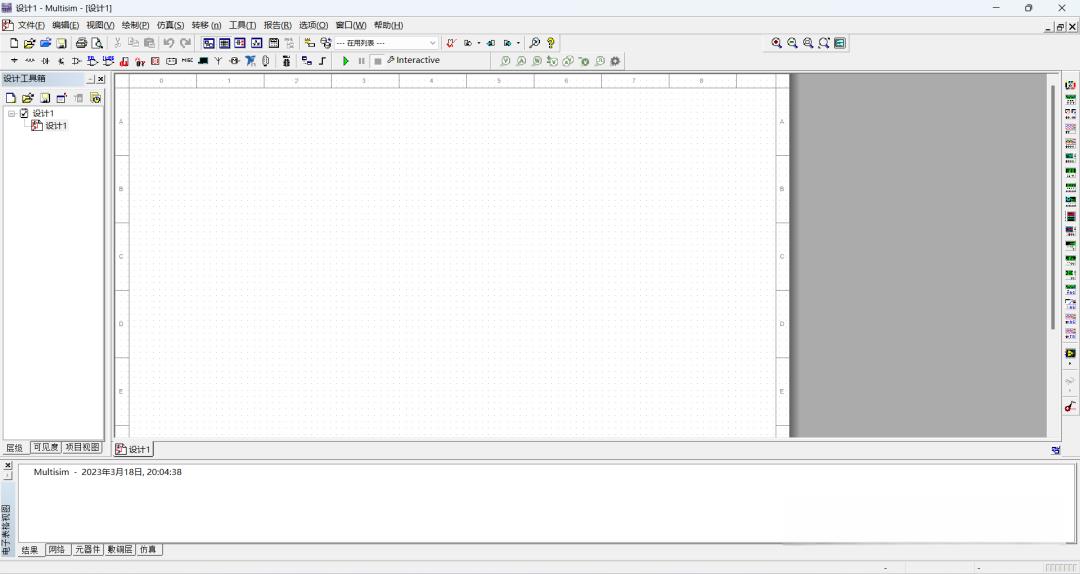
Task: Close the Design Toolbox panel
Action: pyautogui.click(x=101, y=79)
